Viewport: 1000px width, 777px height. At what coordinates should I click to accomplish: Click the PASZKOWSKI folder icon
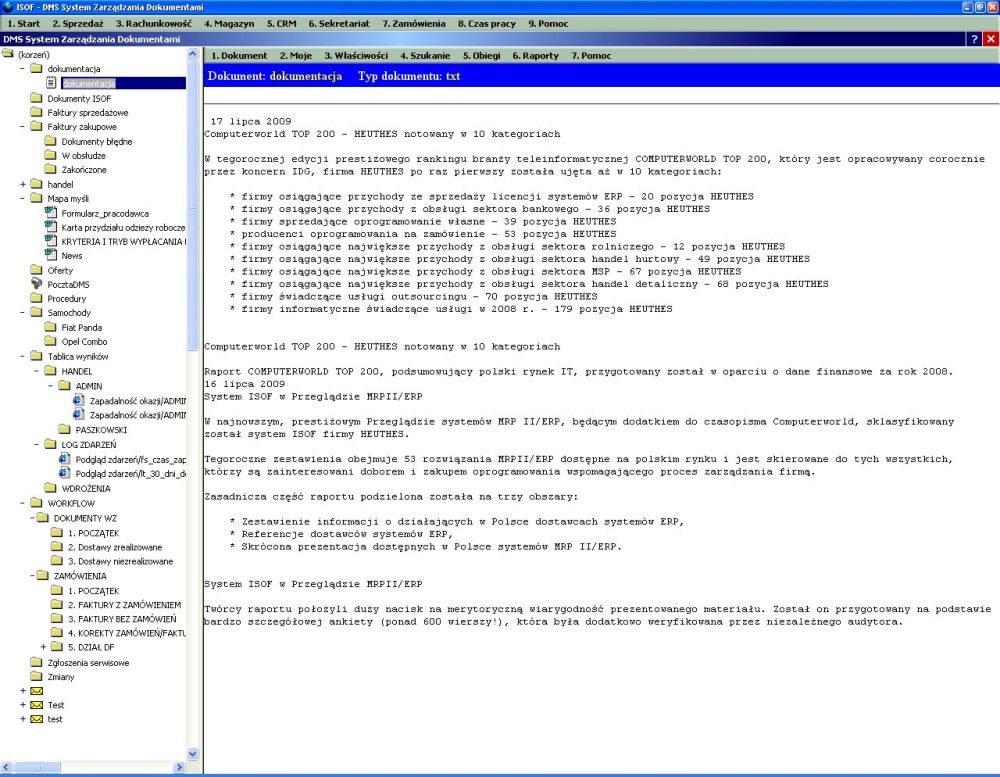64,429
